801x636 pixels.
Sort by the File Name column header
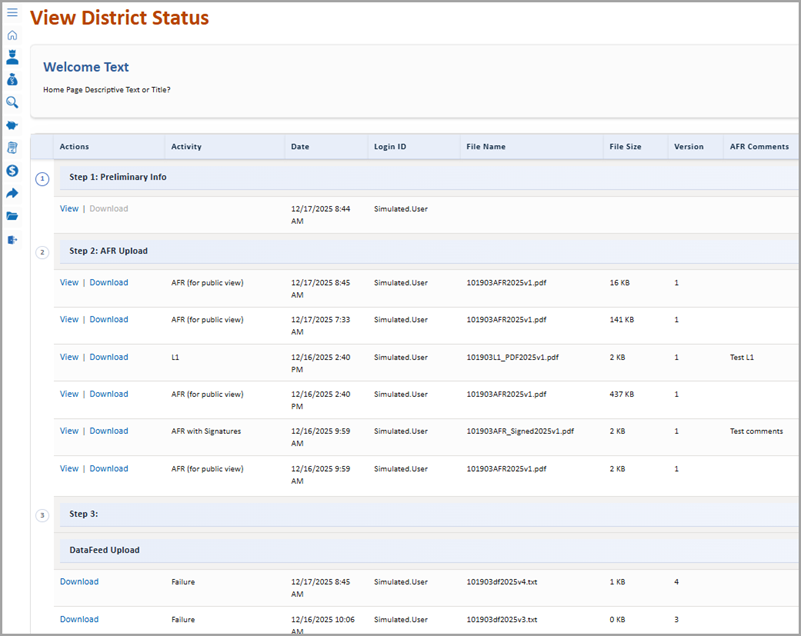tap(486, 147)
